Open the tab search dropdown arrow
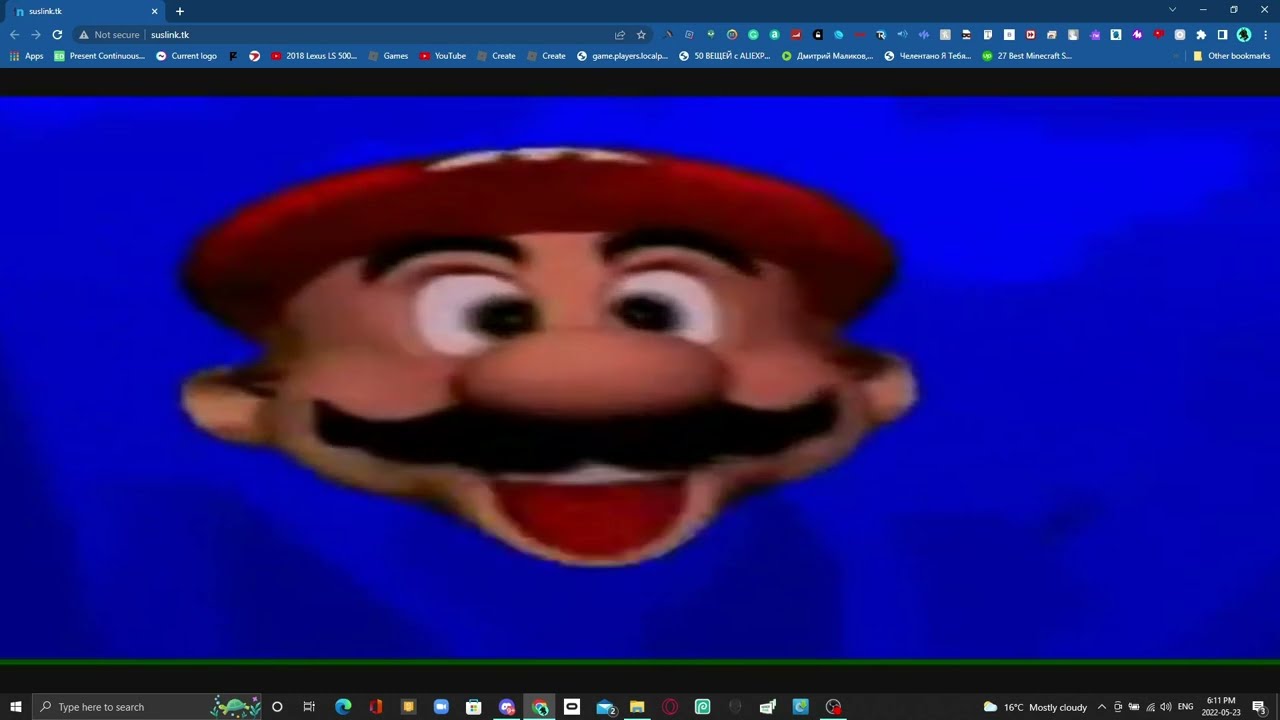Screen dimensions: 1280x720 pyautogui.click(x=1172, y=9)
